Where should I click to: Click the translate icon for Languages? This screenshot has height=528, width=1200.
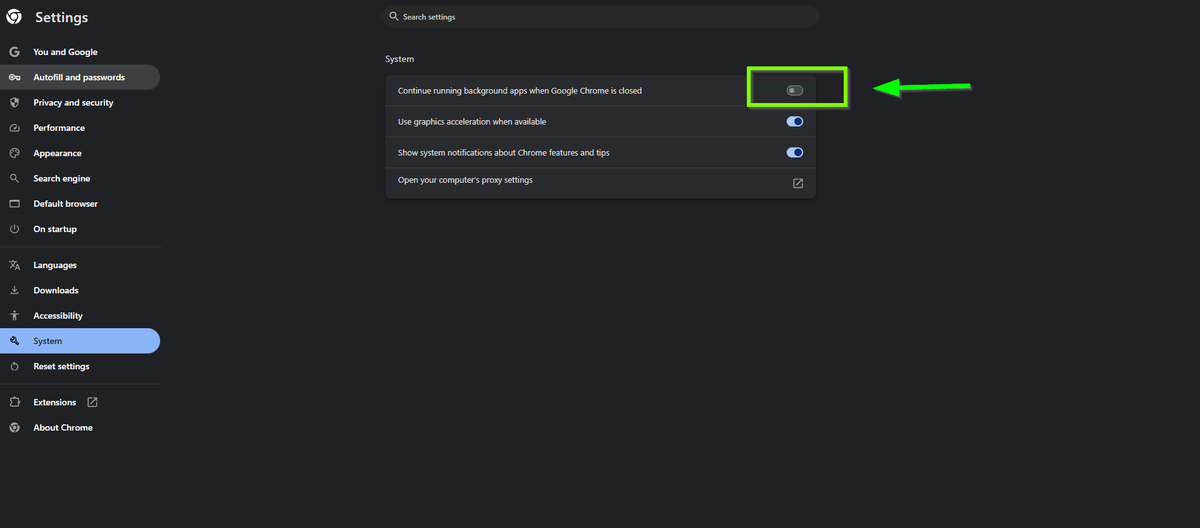14,265
